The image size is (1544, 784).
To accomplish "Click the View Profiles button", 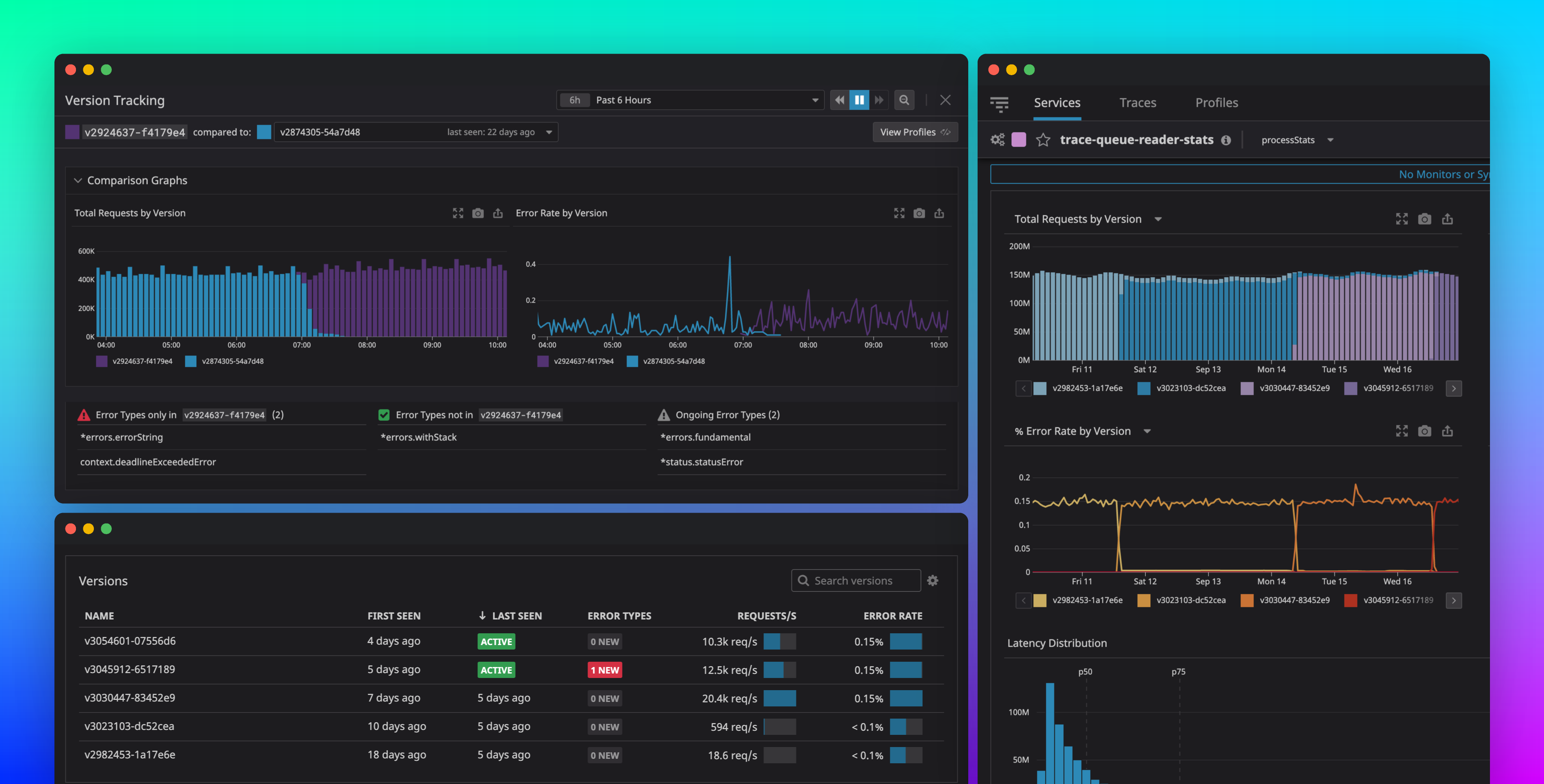I will point(915,132).
